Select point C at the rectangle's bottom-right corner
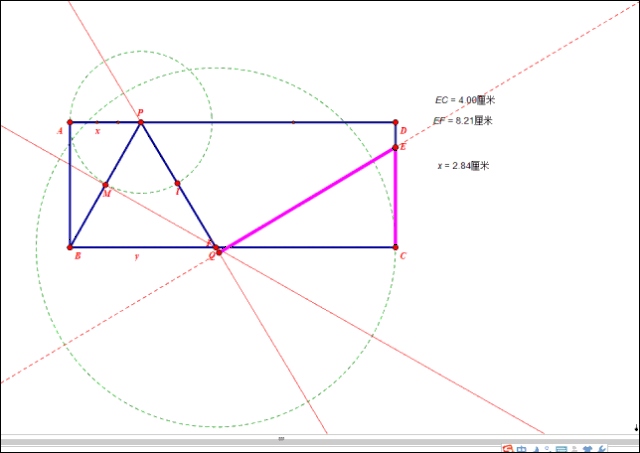The image size is (640, 453). (x=395, y=247)
